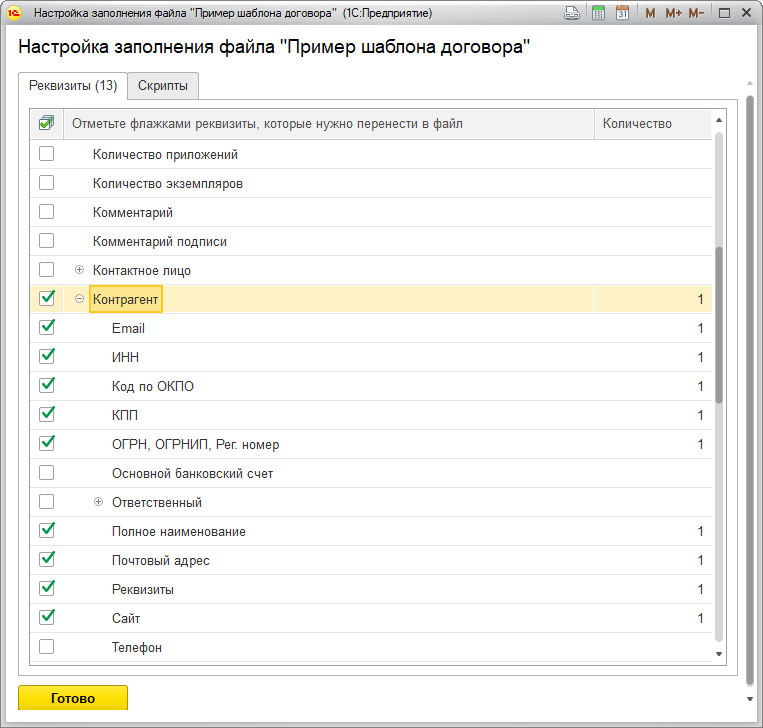Click the Количество column header
The height and width of the screenshot is (728, 763).
pyautogui.click(x=652, y=124)
